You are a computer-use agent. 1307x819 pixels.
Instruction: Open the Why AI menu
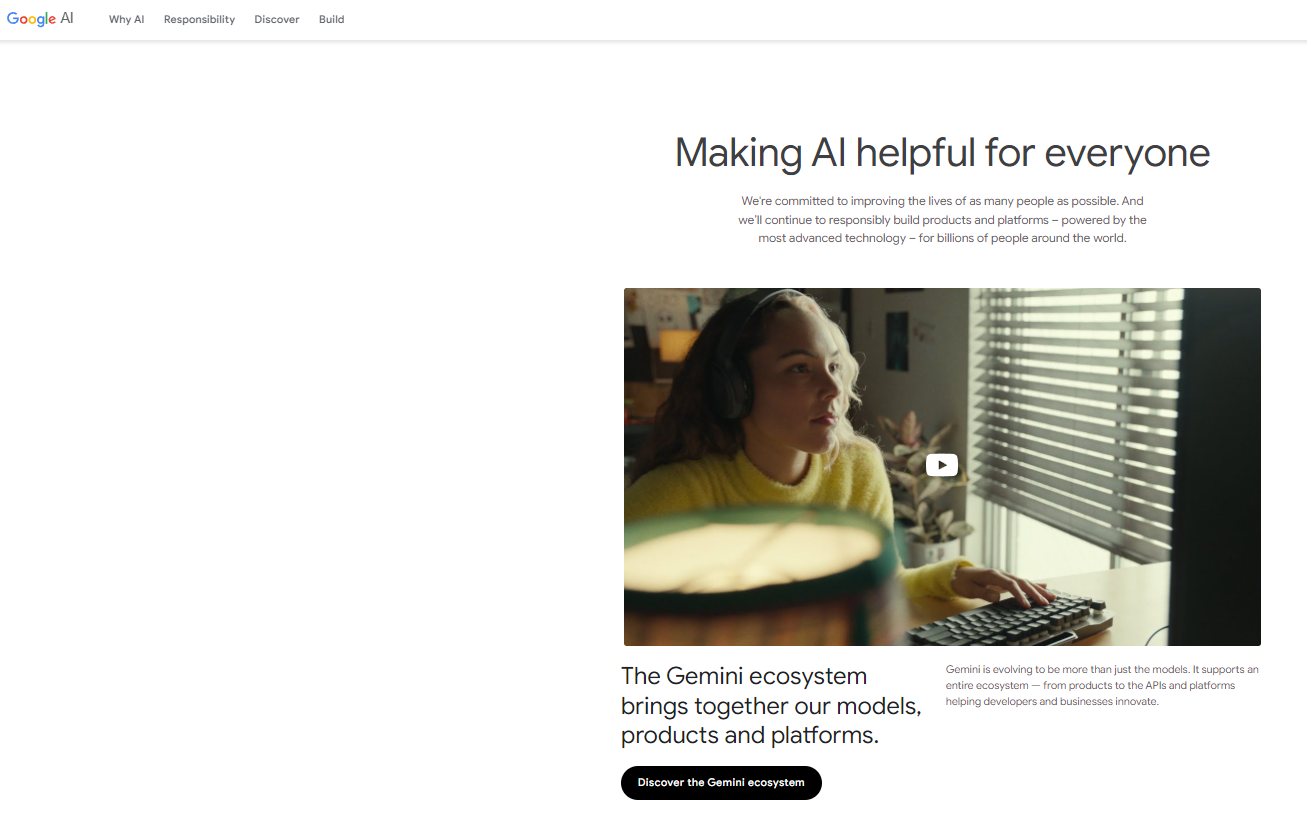[x=127, y=19]
